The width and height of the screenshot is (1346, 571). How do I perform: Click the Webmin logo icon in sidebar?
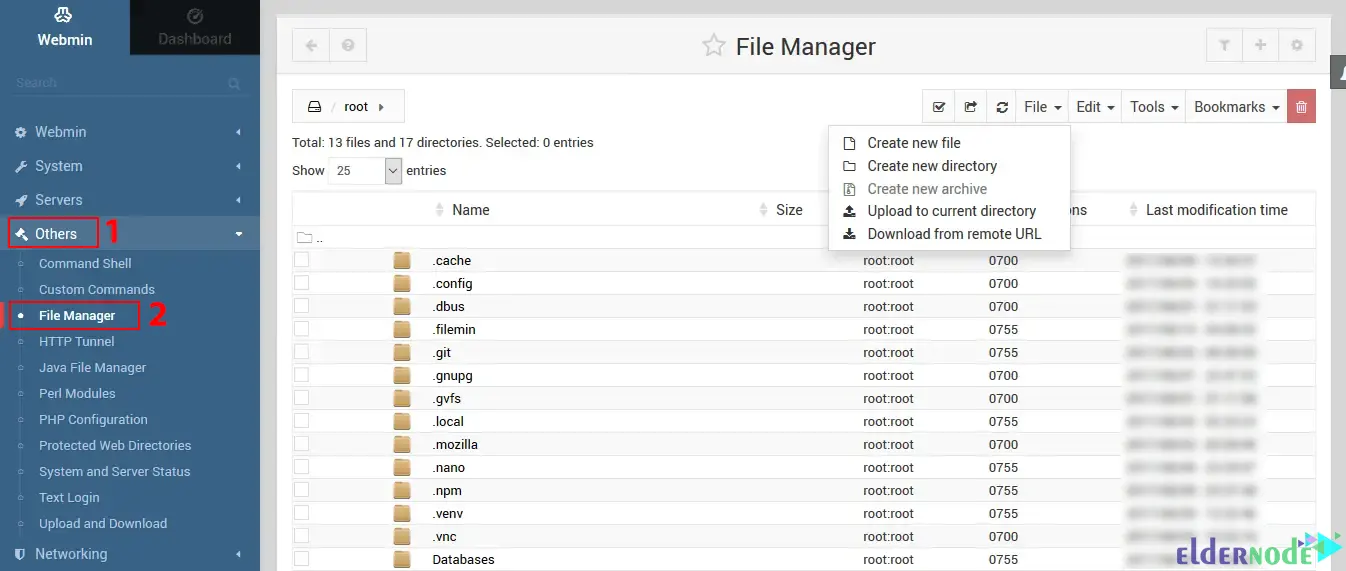coord(64,16)
